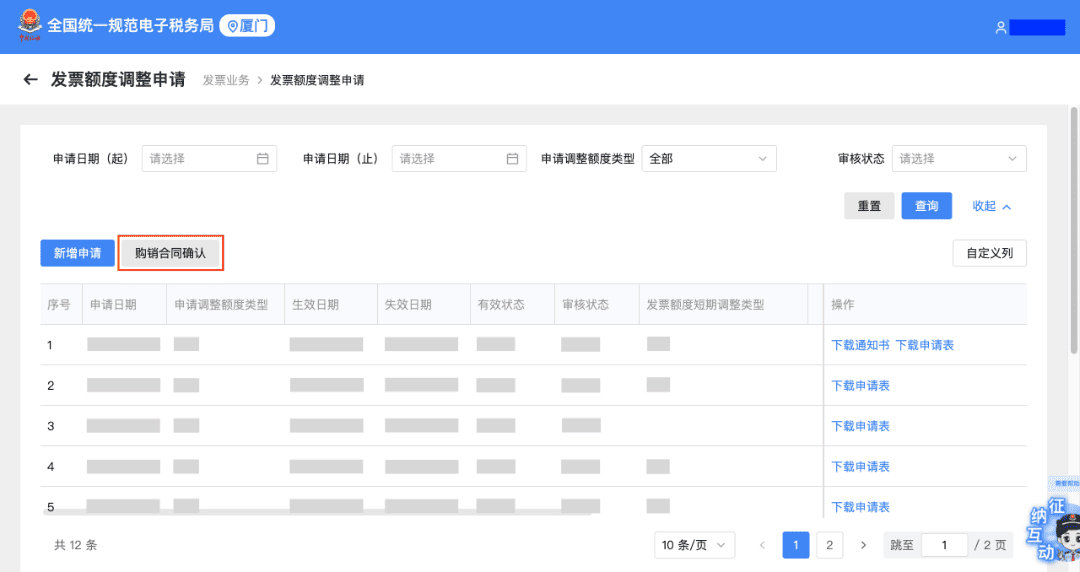
Task: Click the 购销合同确认 button
Action: point(170,253)
